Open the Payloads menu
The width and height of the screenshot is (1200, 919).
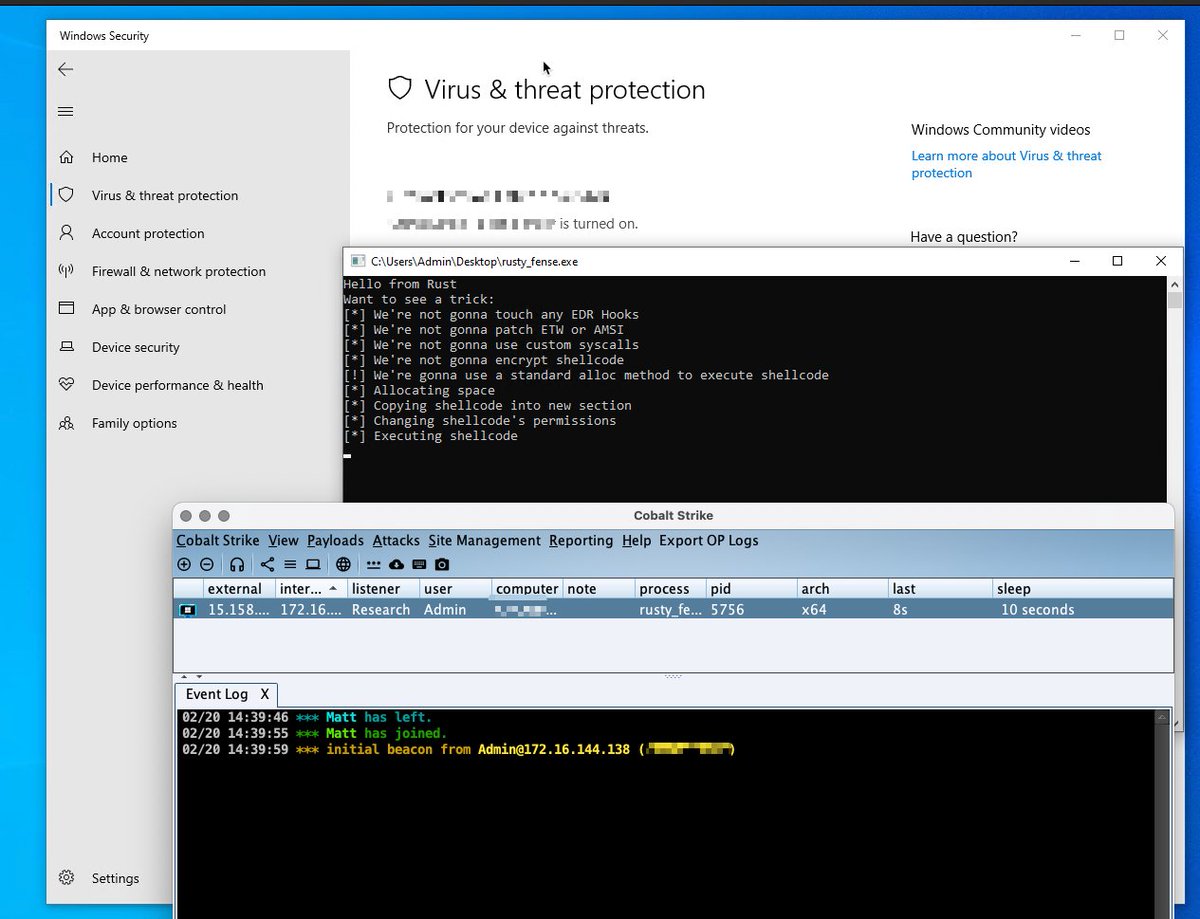point(335,540)
